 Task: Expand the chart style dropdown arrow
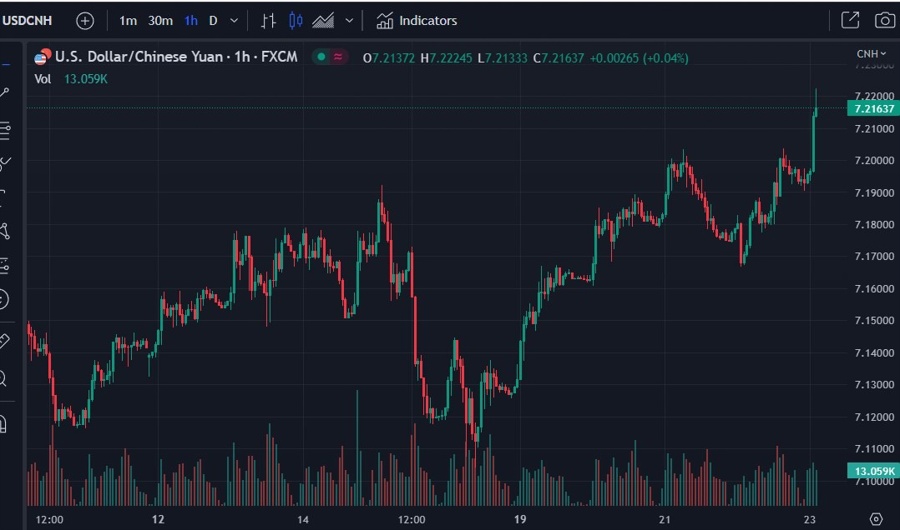pyautogui.click(x=349, y=21)
